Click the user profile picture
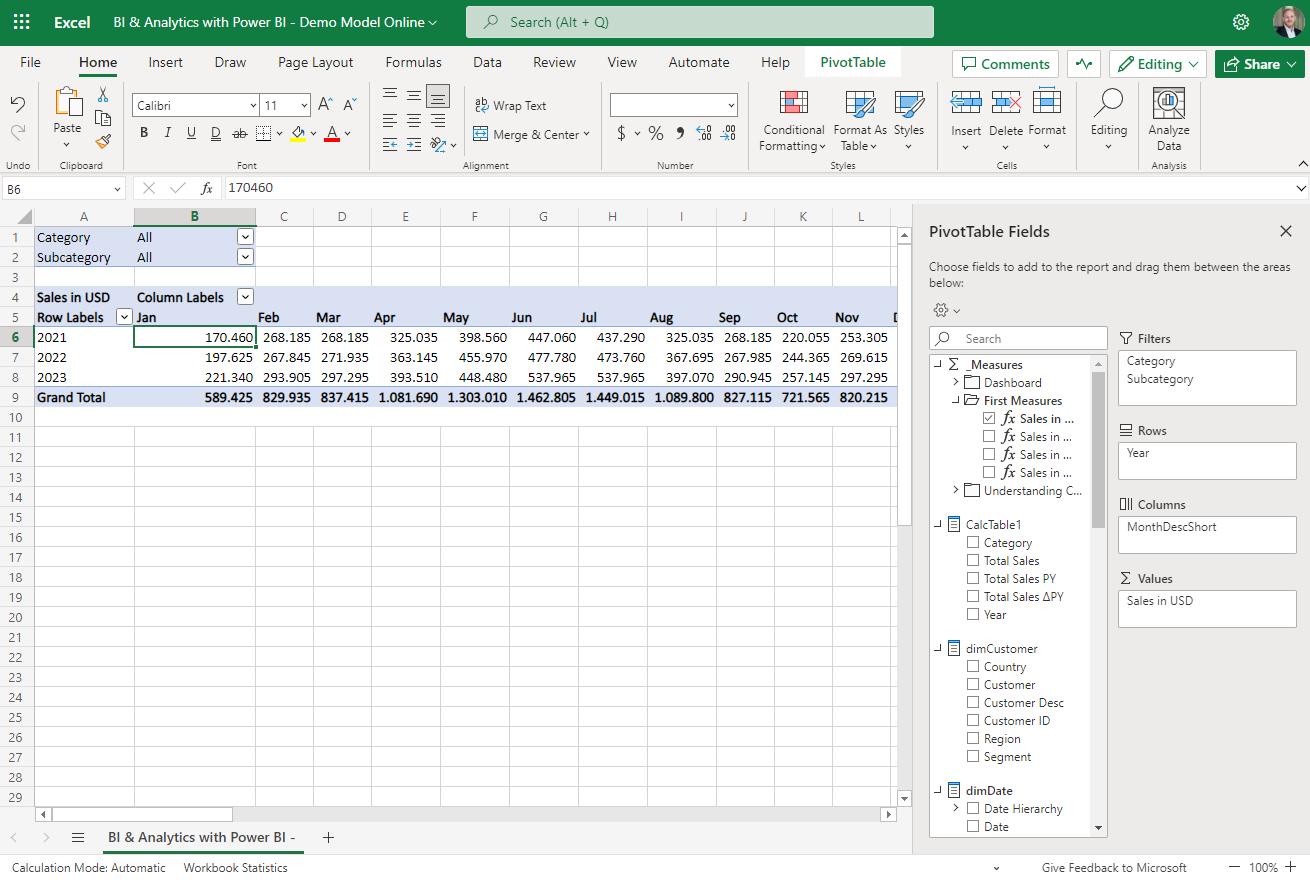The width and height of the screenshot is (1310, 880). pyautogui.click(x=1288, y=22)
